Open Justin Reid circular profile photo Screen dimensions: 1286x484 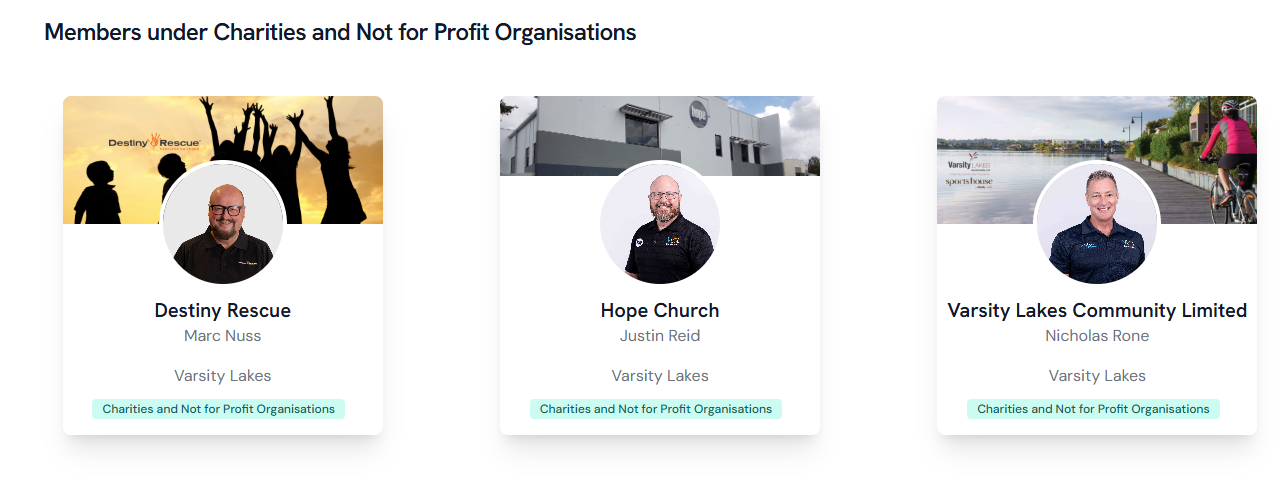coord(660,224)
